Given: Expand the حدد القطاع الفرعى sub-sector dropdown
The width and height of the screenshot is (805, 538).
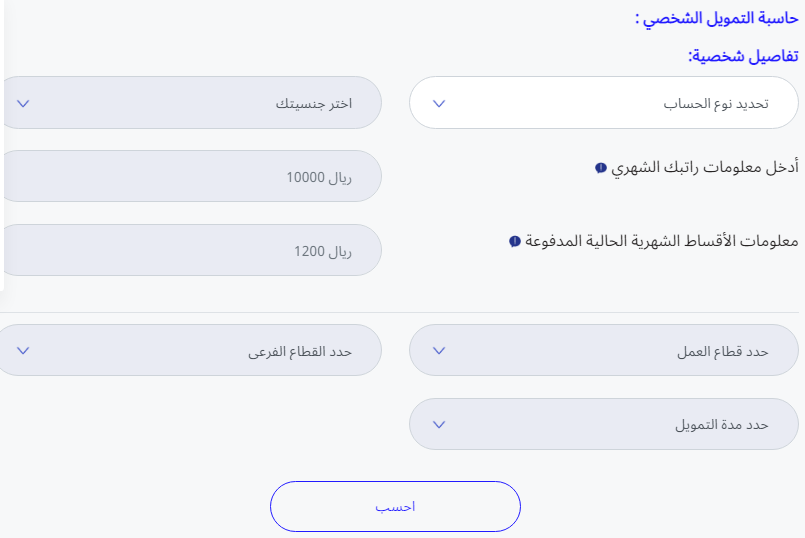Looking at the screenshot, I should pos(190,351).
